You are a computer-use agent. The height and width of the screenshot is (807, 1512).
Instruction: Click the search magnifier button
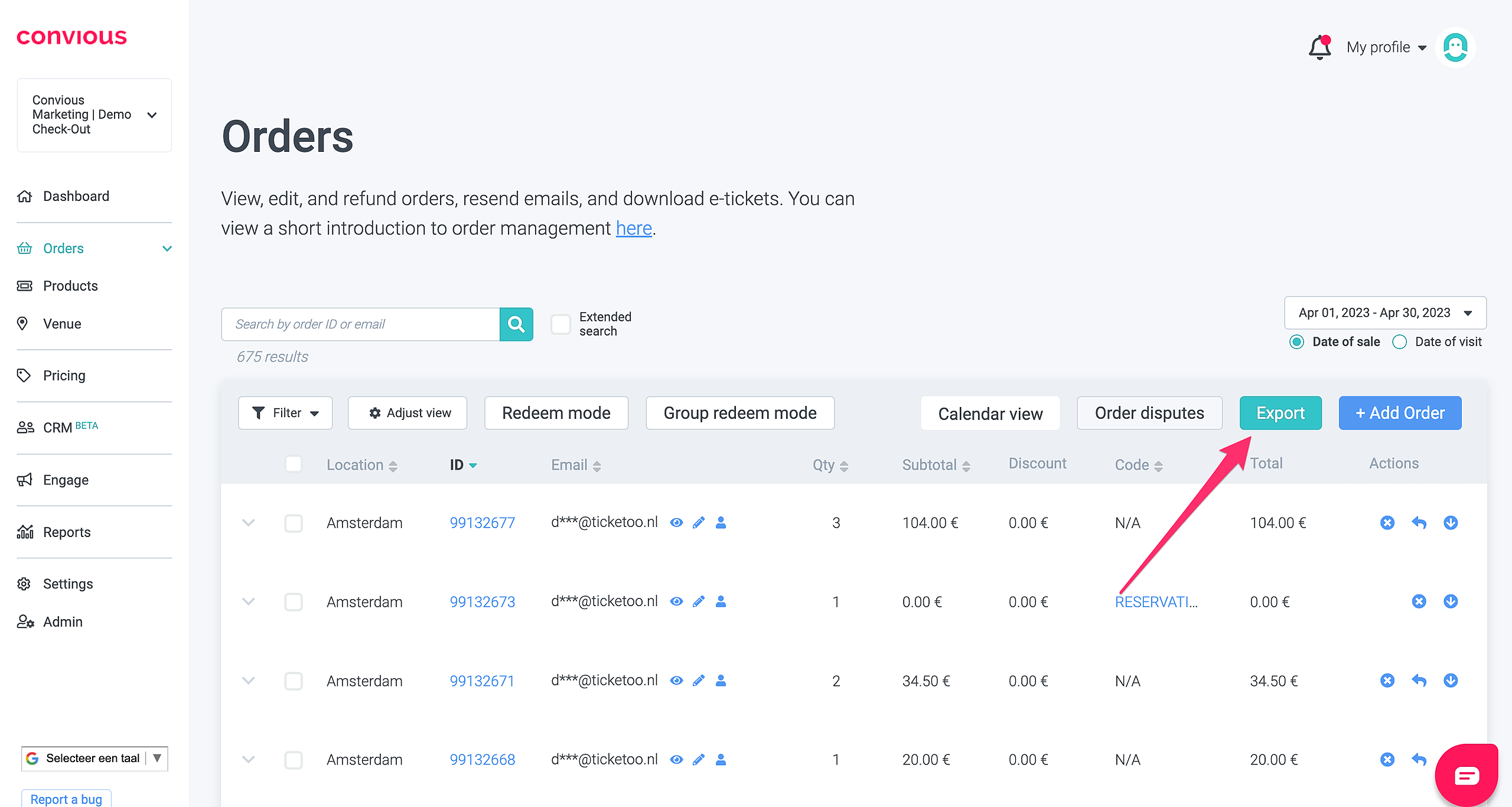point(516,324)
